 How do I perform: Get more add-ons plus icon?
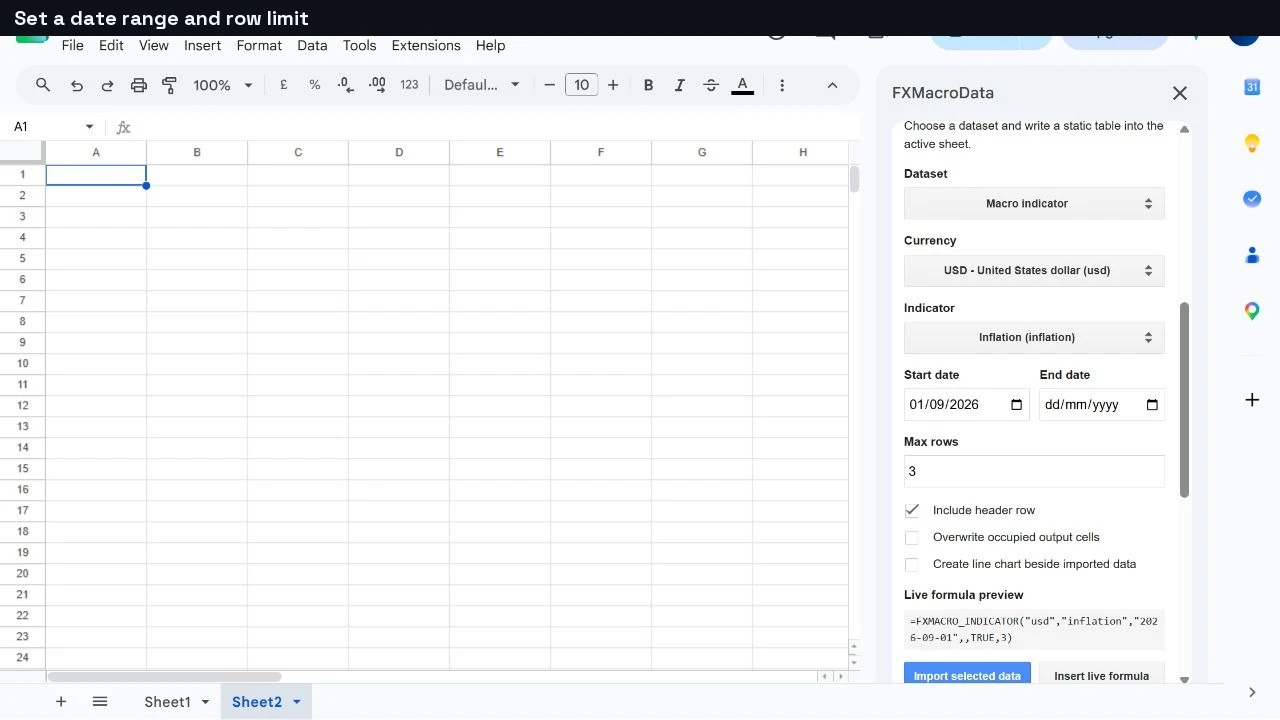(1252, 400)
